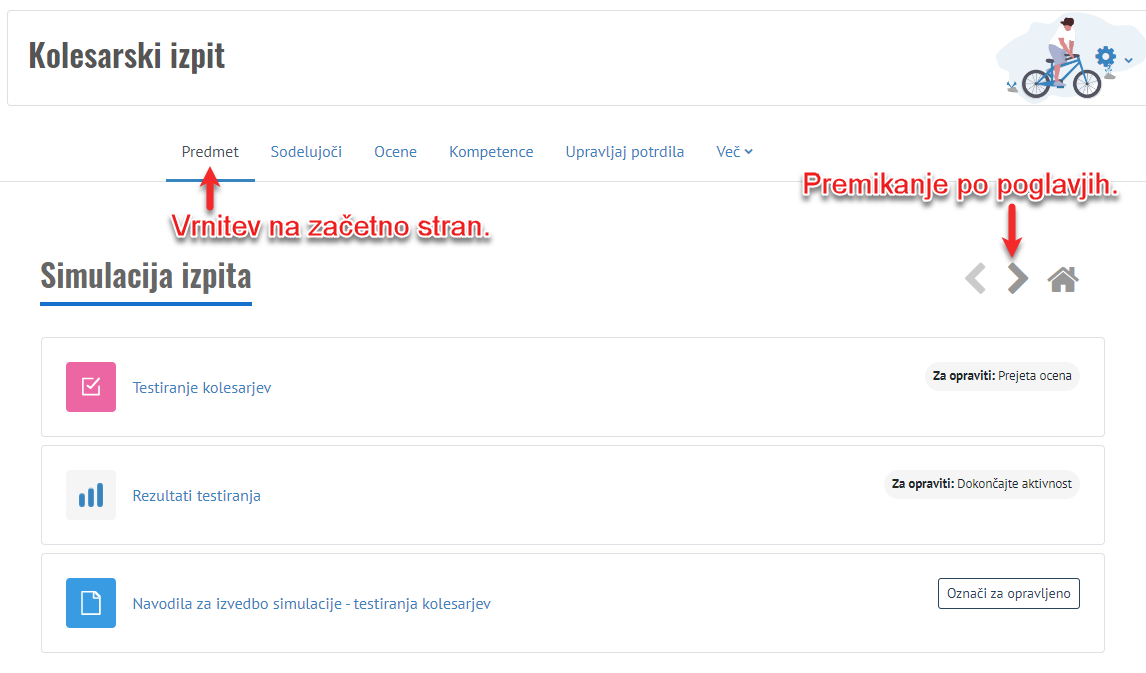
Task: Click the home icon in section navigation
Action: pos(1062,280)
